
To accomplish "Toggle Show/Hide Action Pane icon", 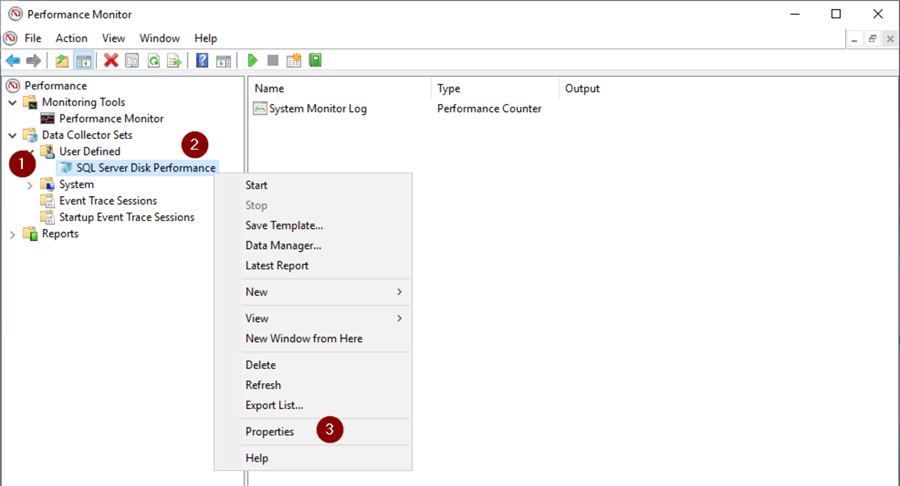I will coord(223,60).
